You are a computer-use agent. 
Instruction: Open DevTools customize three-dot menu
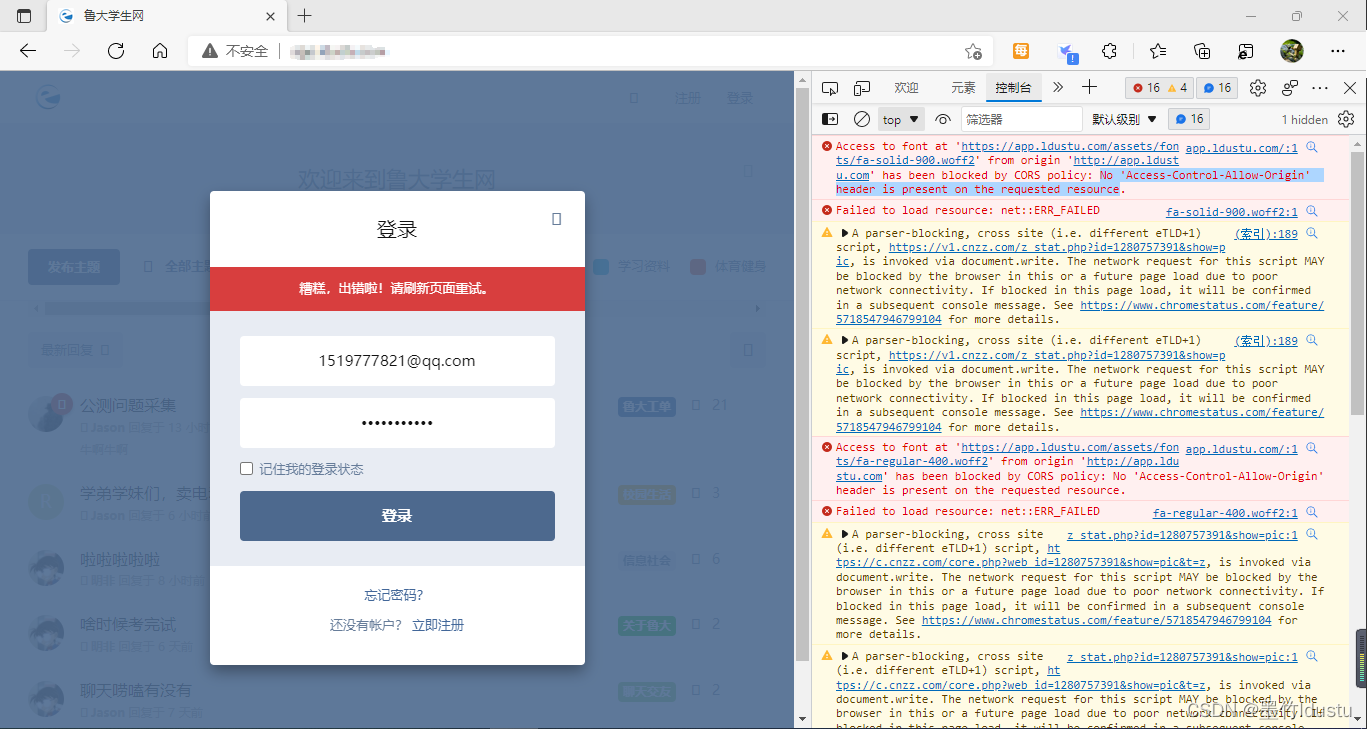(x=1320, y=88)
